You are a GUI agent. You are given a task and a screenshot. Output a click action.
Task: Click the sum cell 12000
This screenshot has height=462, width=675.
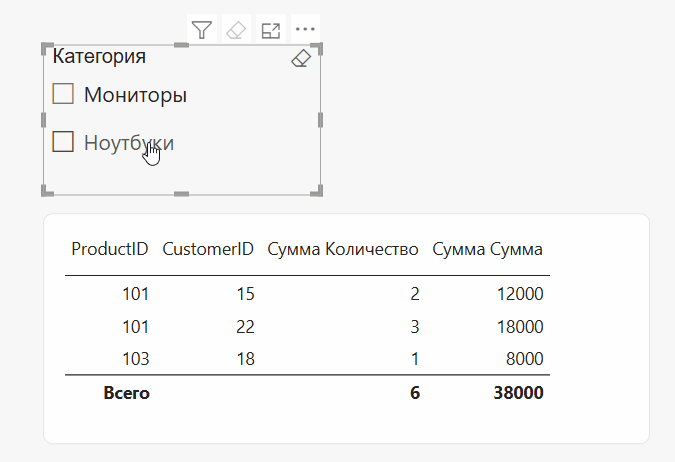(x=520, y=294)
